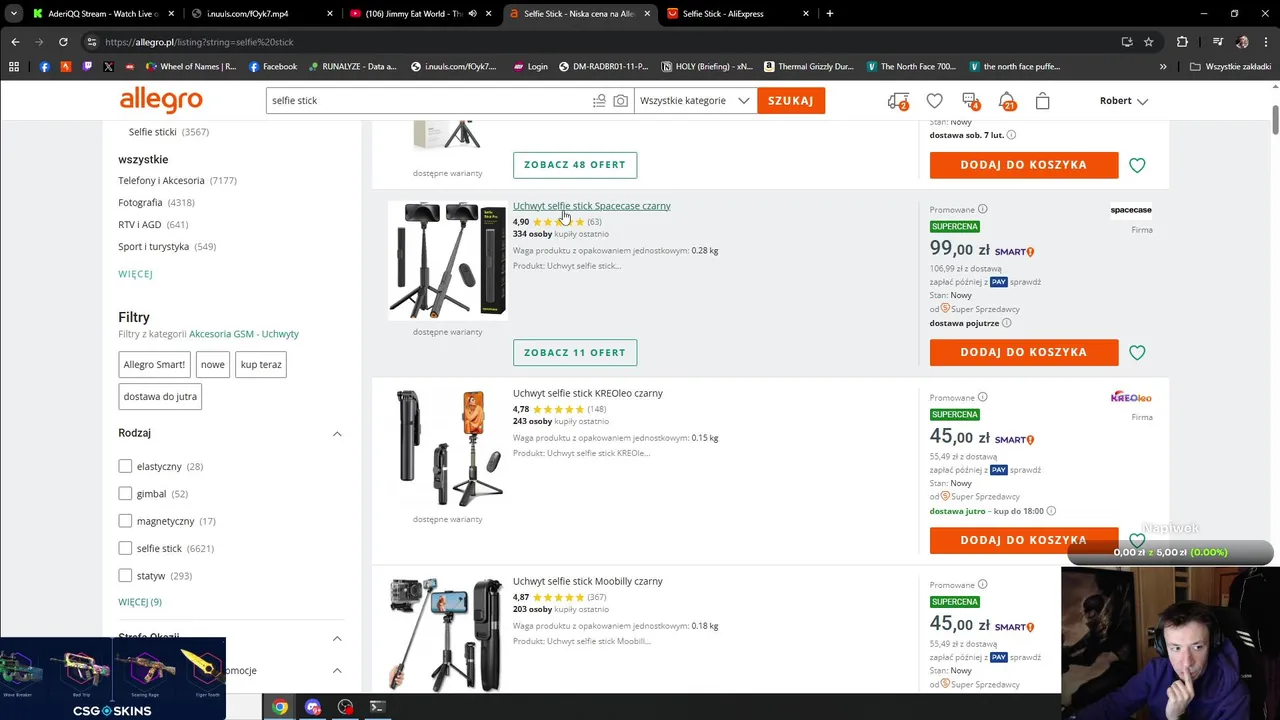The image size is (1280, 720).
Task: Click the orange SZUKAJ search button
Action: [x=791, y=101]
